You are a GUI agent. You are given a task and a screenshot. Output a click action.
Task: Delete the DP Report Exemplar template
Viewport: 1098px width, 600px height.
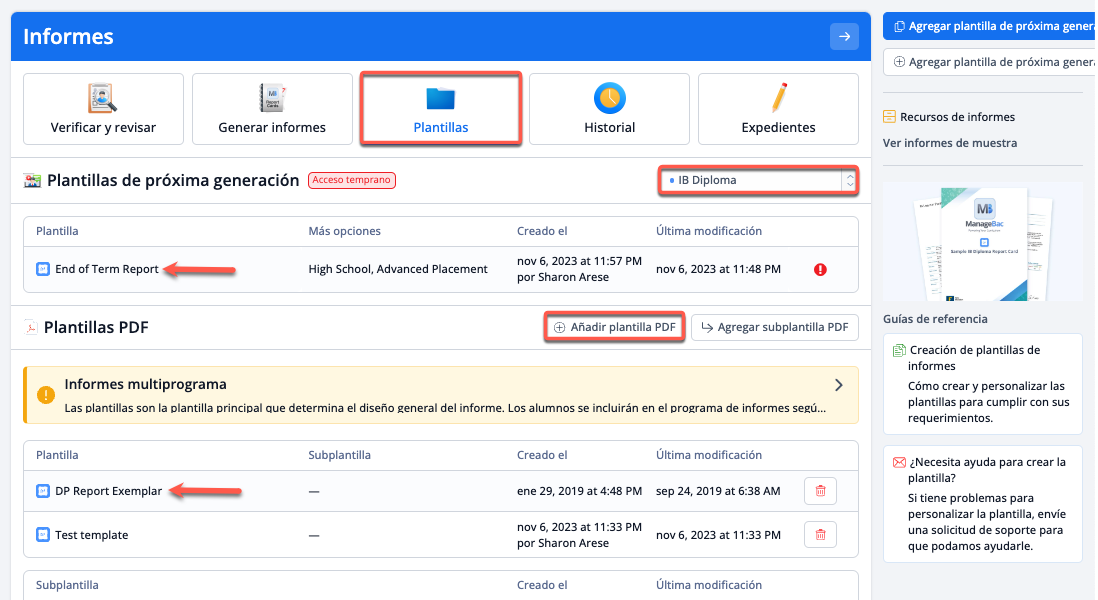tap(820, 491)
